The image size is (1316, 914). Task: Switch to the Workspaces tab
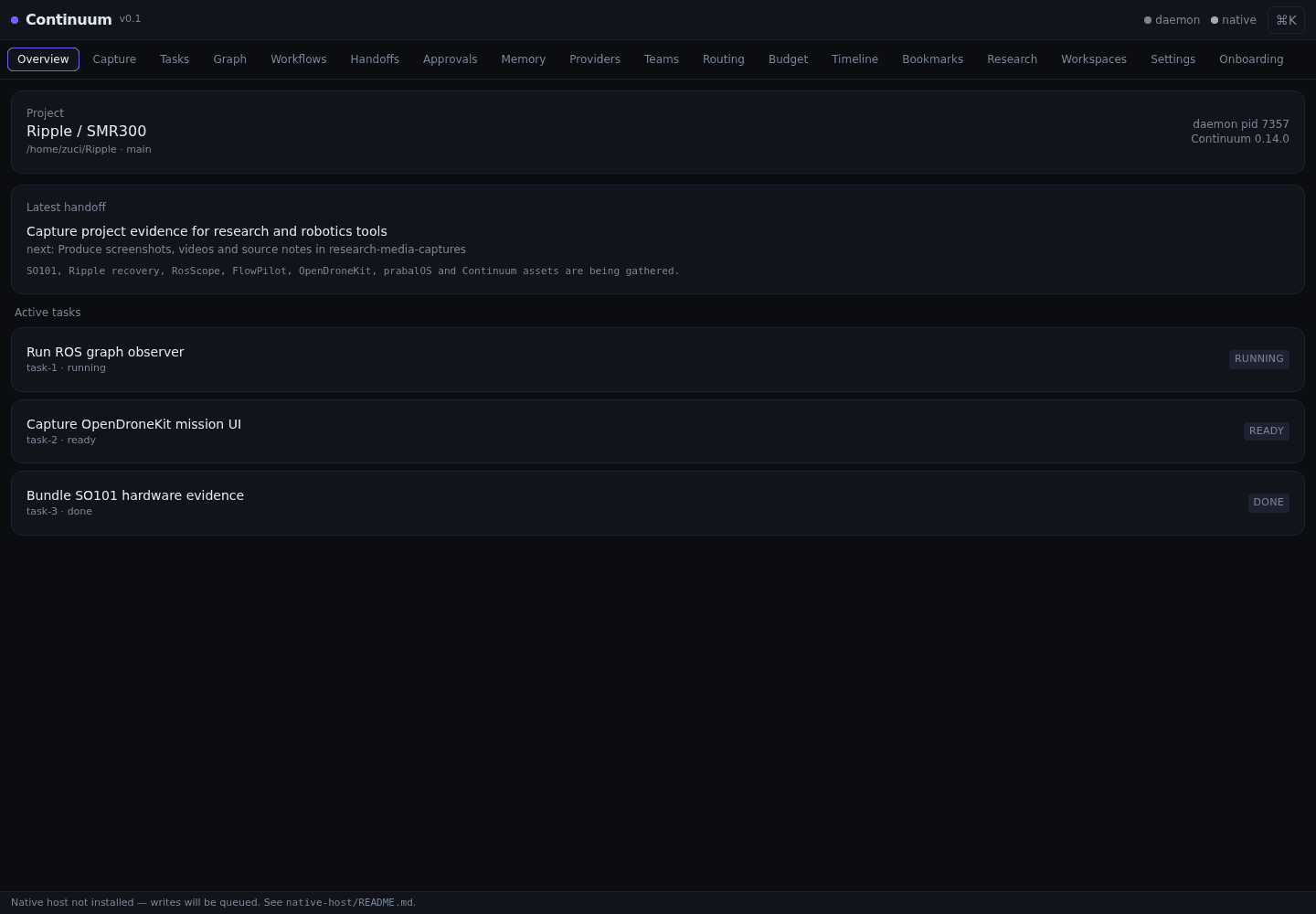(1094, 59)
